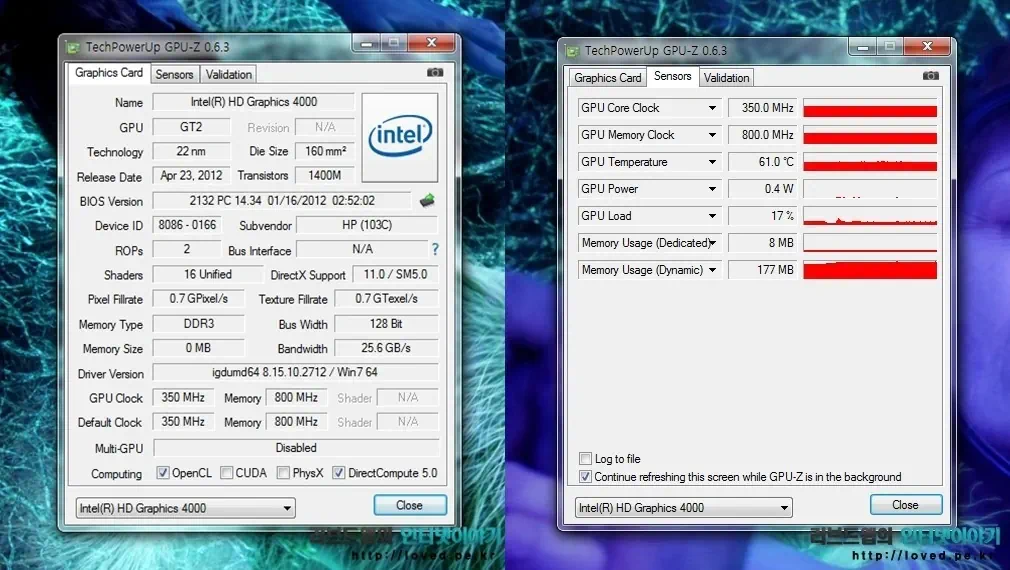Uncheck Continue refreshing in background option
This screenshot has height=570, width=1010.
586,477
